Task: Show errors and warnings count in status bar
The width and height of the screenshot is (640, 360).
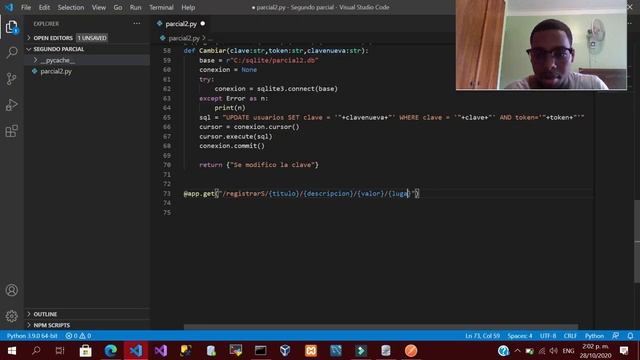Action: click(78, 336)
